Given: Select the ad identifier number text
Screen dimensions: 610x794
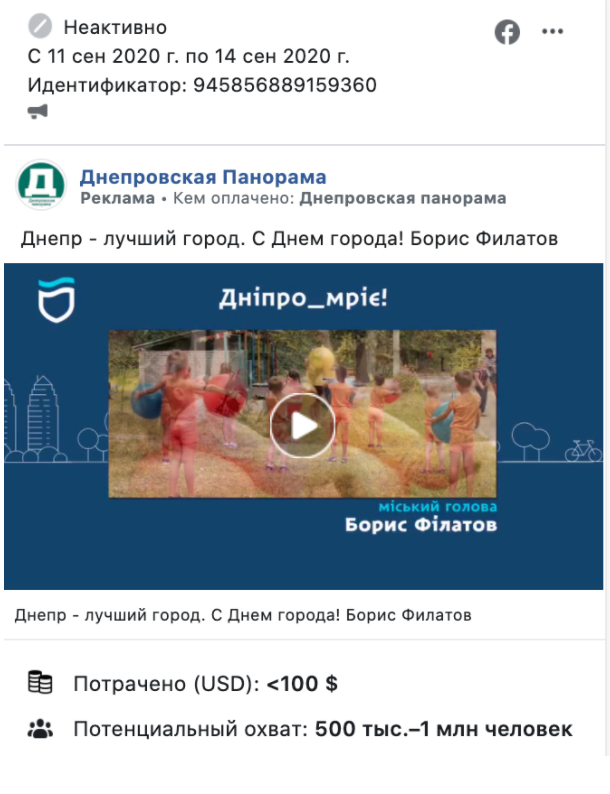Looking at the screenshot, I should click(285, 85).
